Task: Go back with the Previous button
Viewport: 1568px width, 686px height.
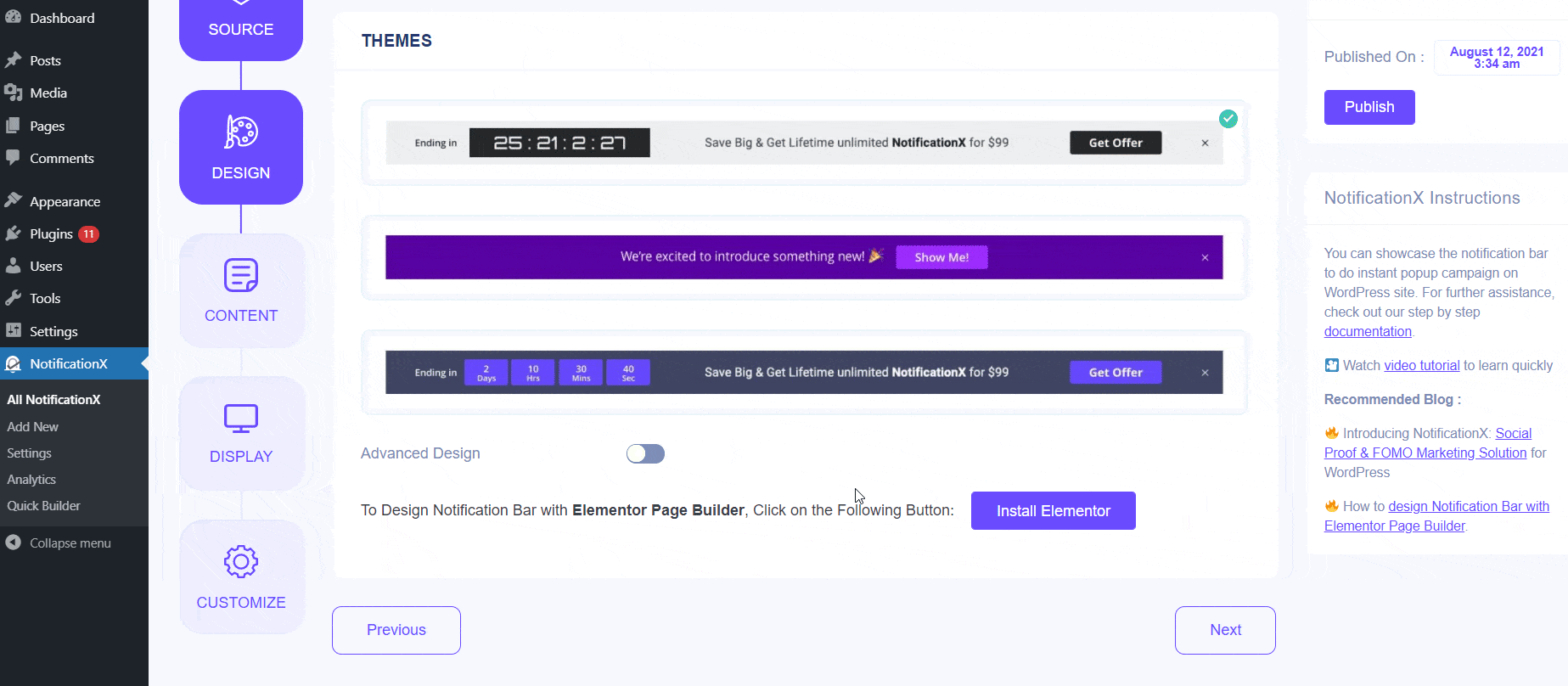Action: (x=396, y=630)
